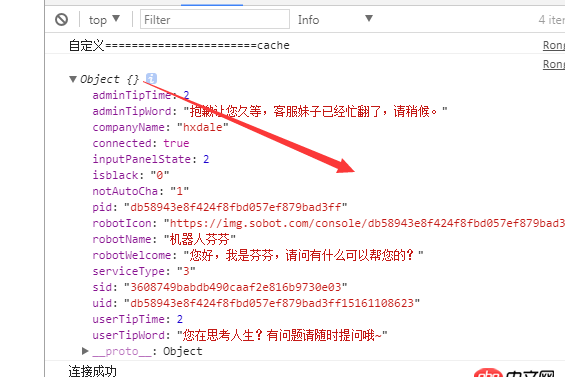
Task: Click the connected: true property
Action: pyautogui.click(x=141, y=143)
